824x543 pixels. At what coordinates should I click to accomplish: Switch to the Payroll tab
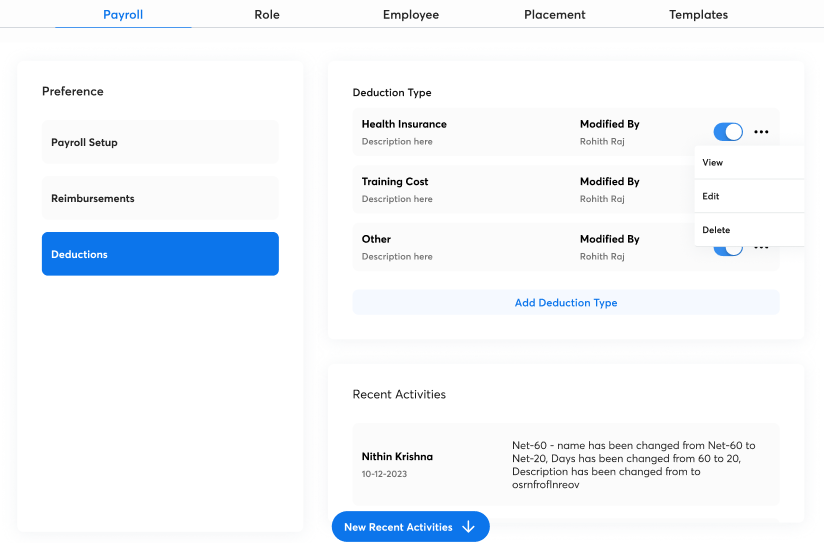tap(123, 15)
